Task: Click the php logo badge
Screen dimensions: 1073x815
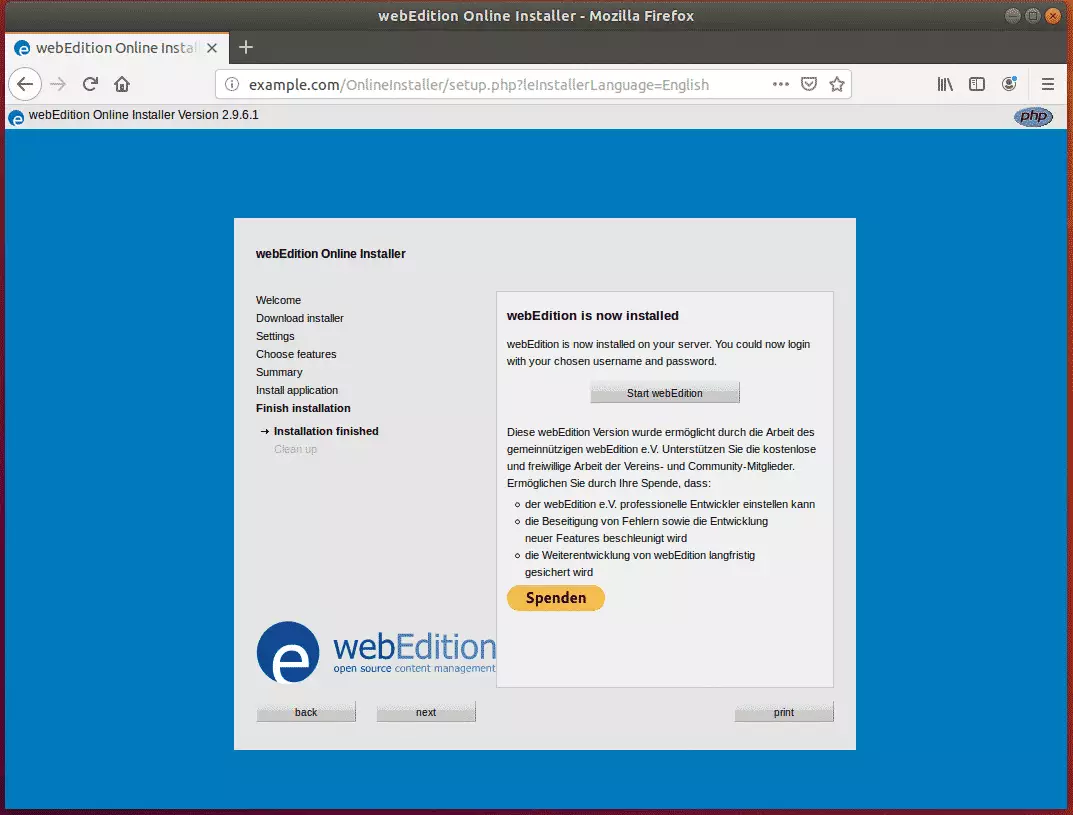Action: [x=1033, y=116]
